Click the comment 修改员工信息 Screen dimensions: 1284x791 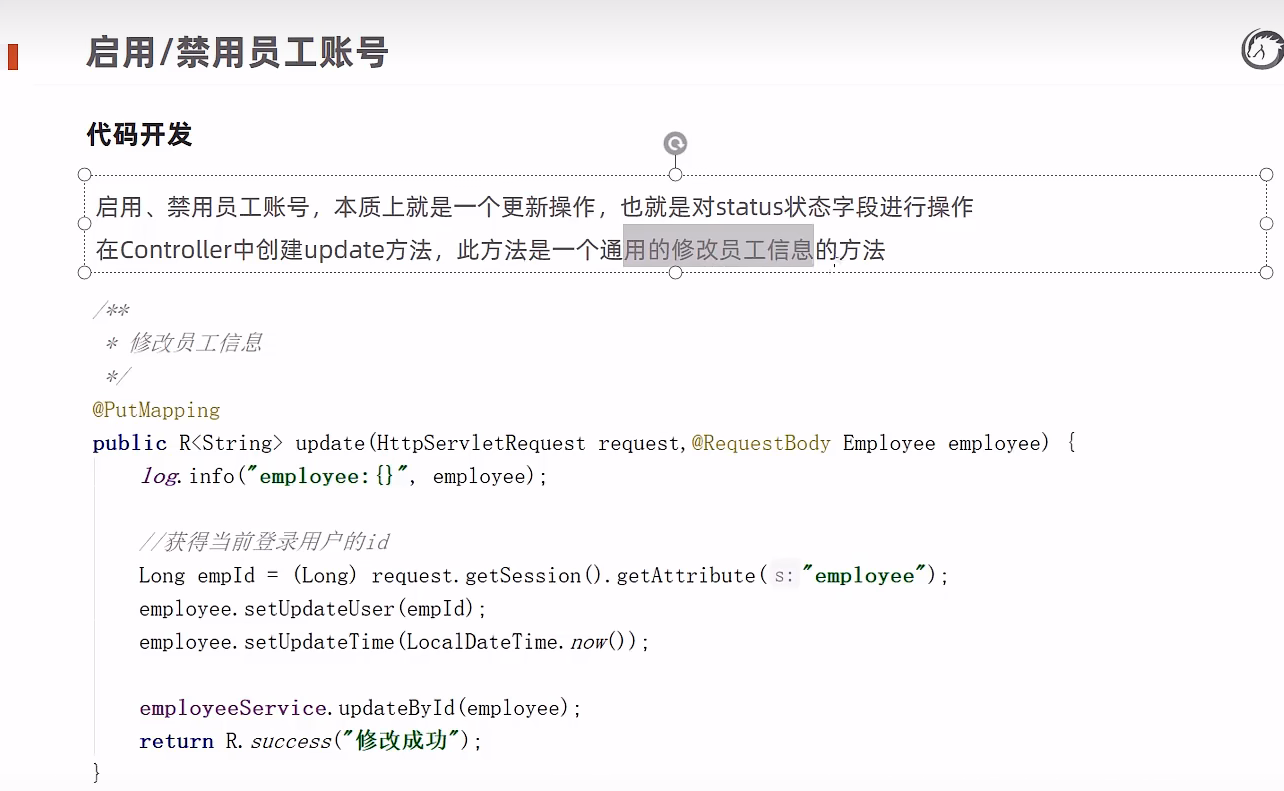pyautogui.click(x=196, y=343)
